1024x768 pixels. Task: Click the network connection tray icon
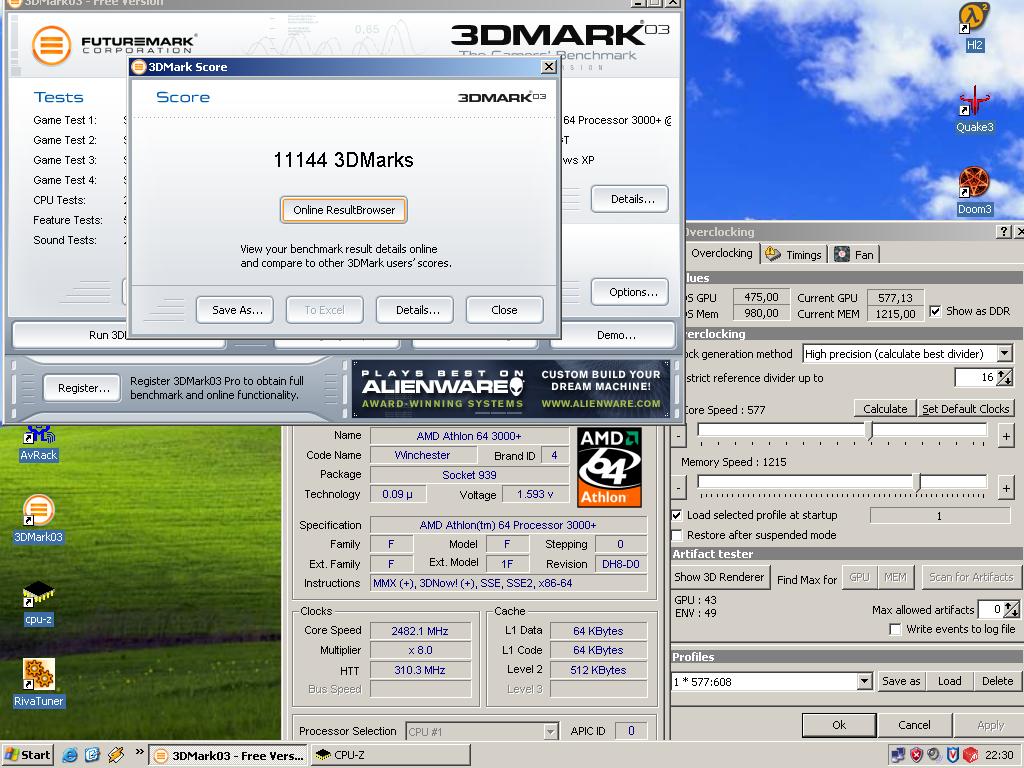(898, 755)
